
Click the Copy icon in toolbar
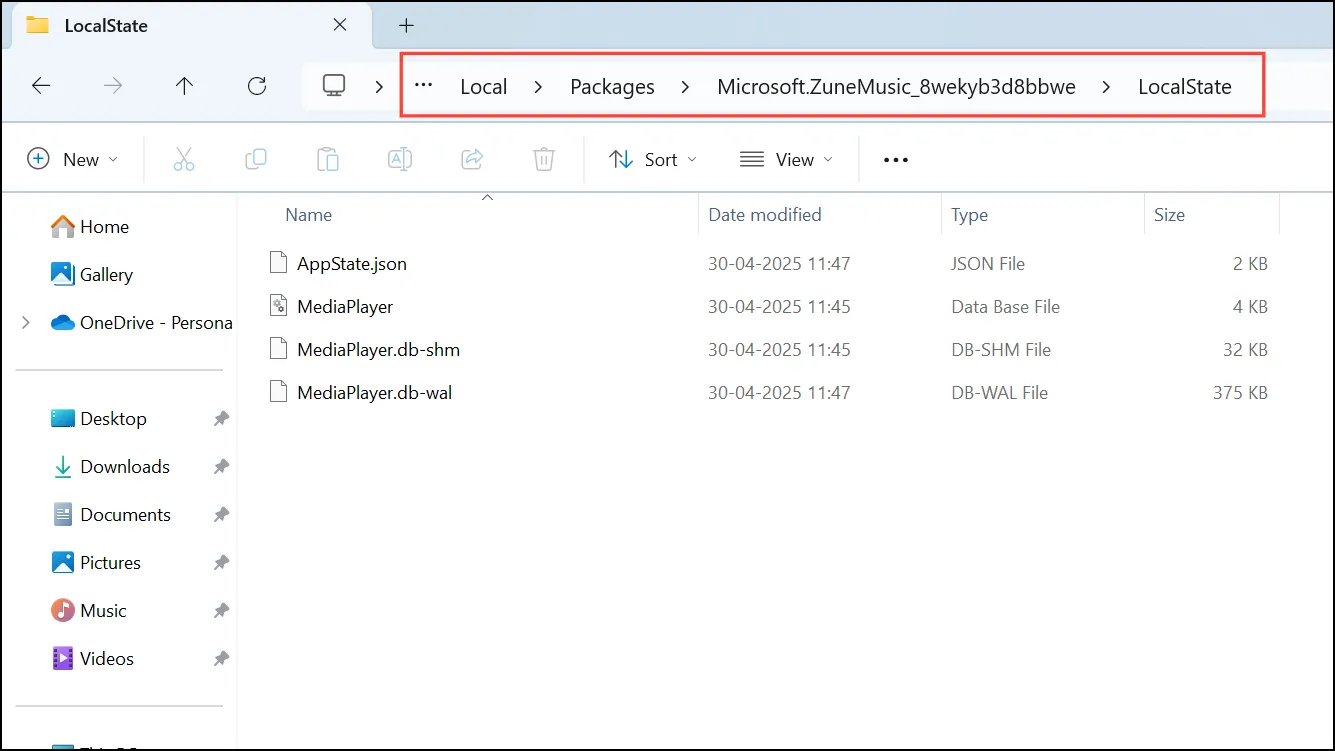tap(256, 159)
